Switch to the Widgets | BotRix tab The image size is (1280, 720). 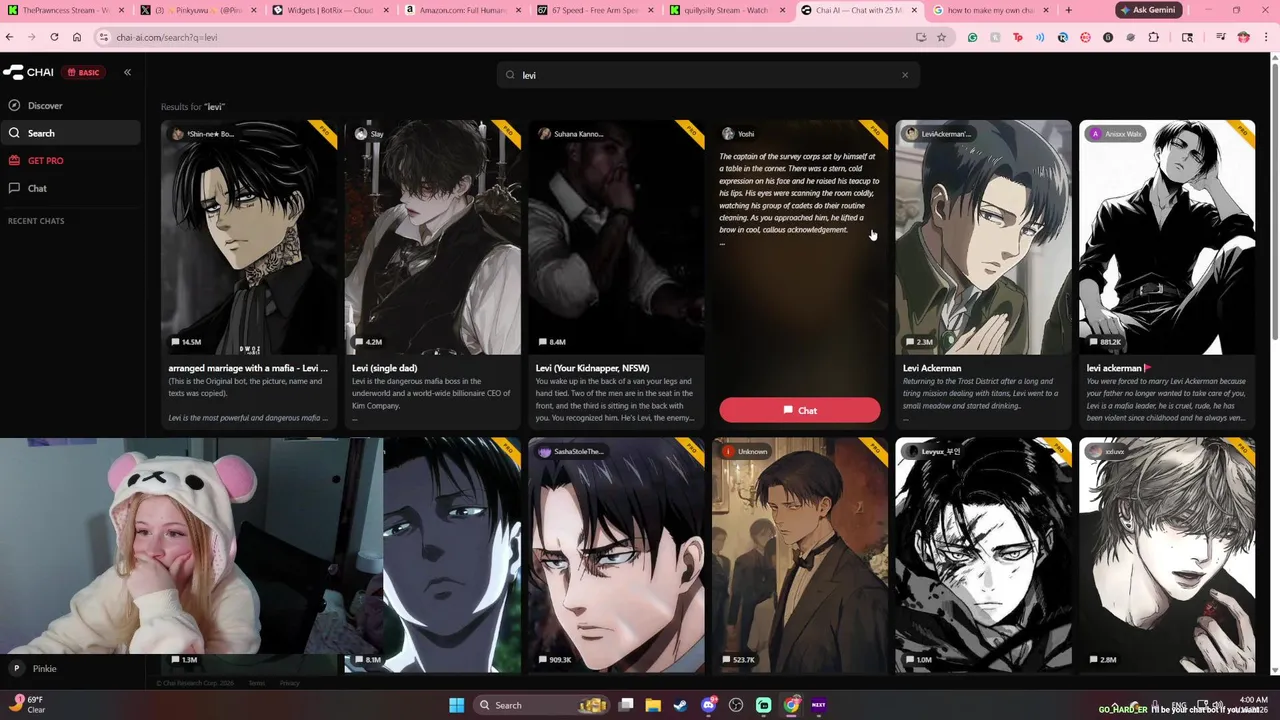330,10
